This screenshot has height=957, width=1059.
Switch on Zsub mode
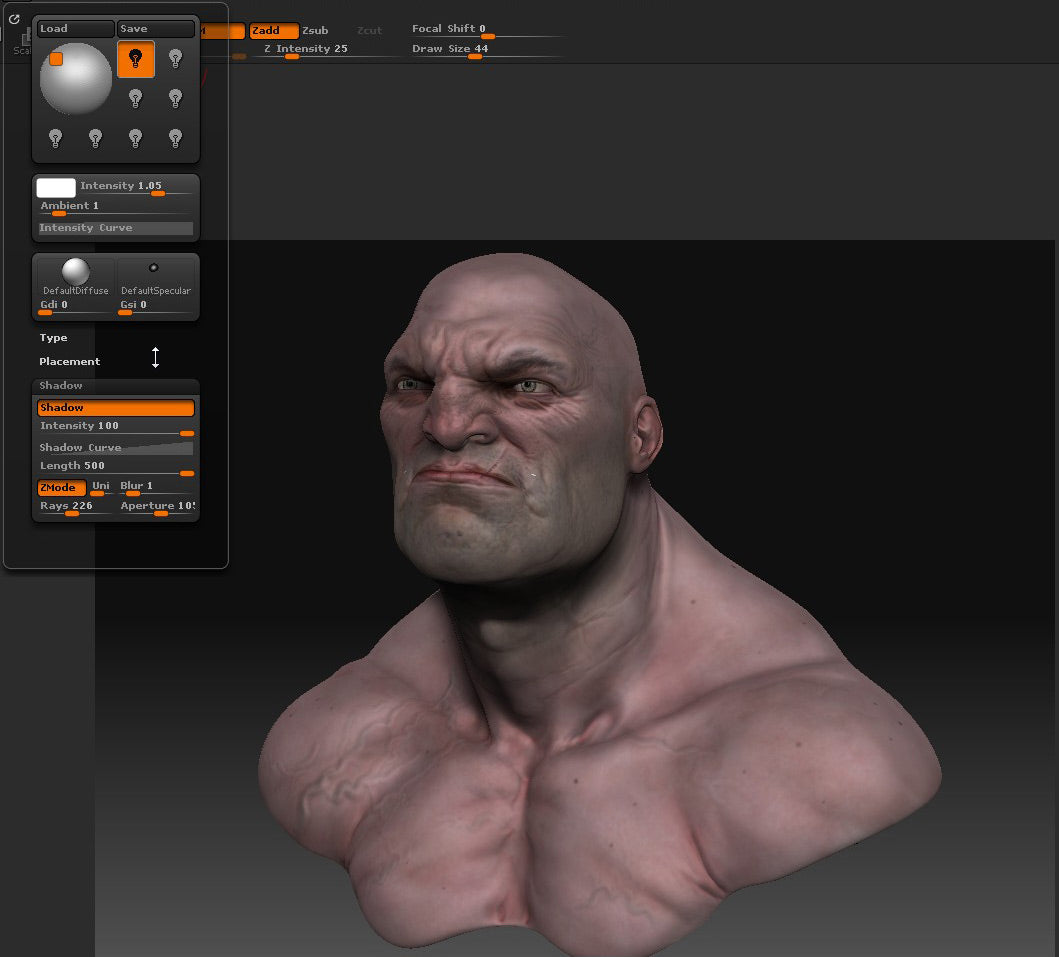pyautogui.click(x=315, y=31)
